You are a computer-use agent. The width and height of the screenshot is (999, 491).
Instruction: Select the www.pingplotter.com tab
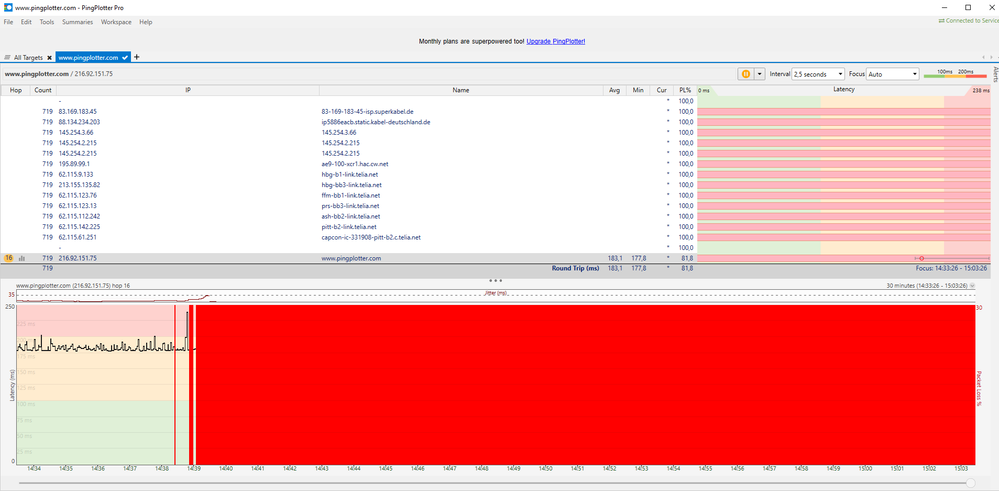pos(93,57)
